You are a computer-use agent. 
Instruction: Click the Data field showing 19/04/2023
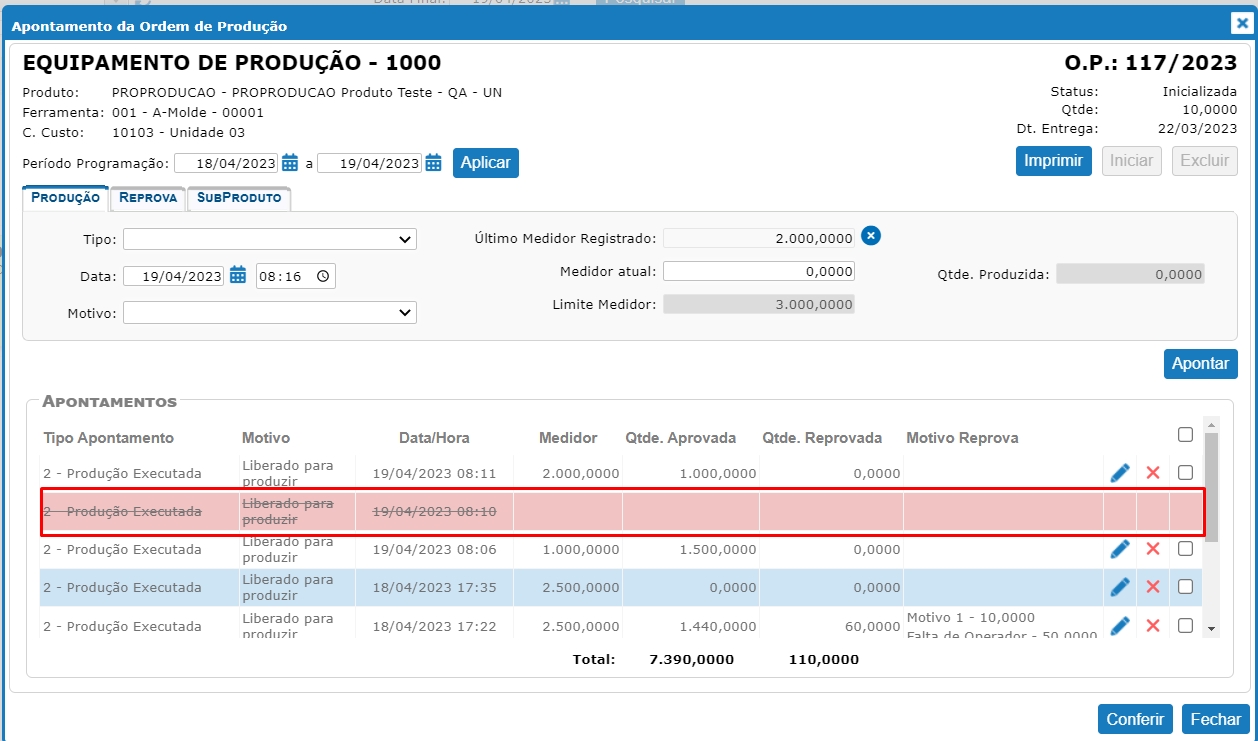(175, 276)
